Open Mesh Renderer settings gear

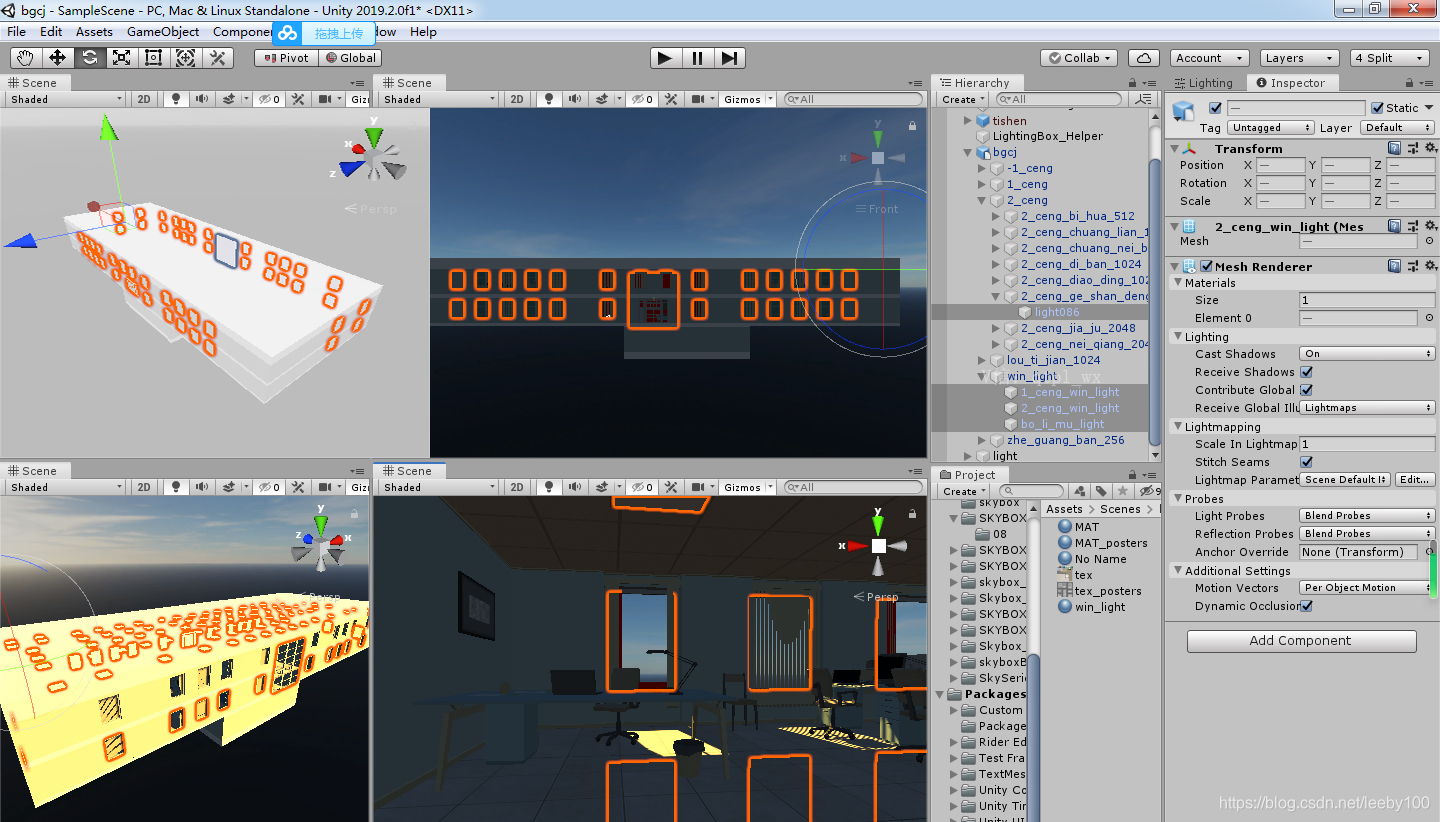click(1430, 266)
